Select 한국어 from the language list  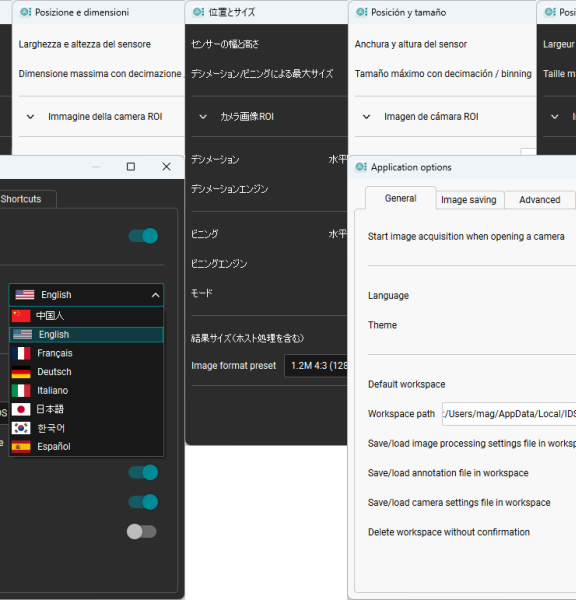(86, 428)
